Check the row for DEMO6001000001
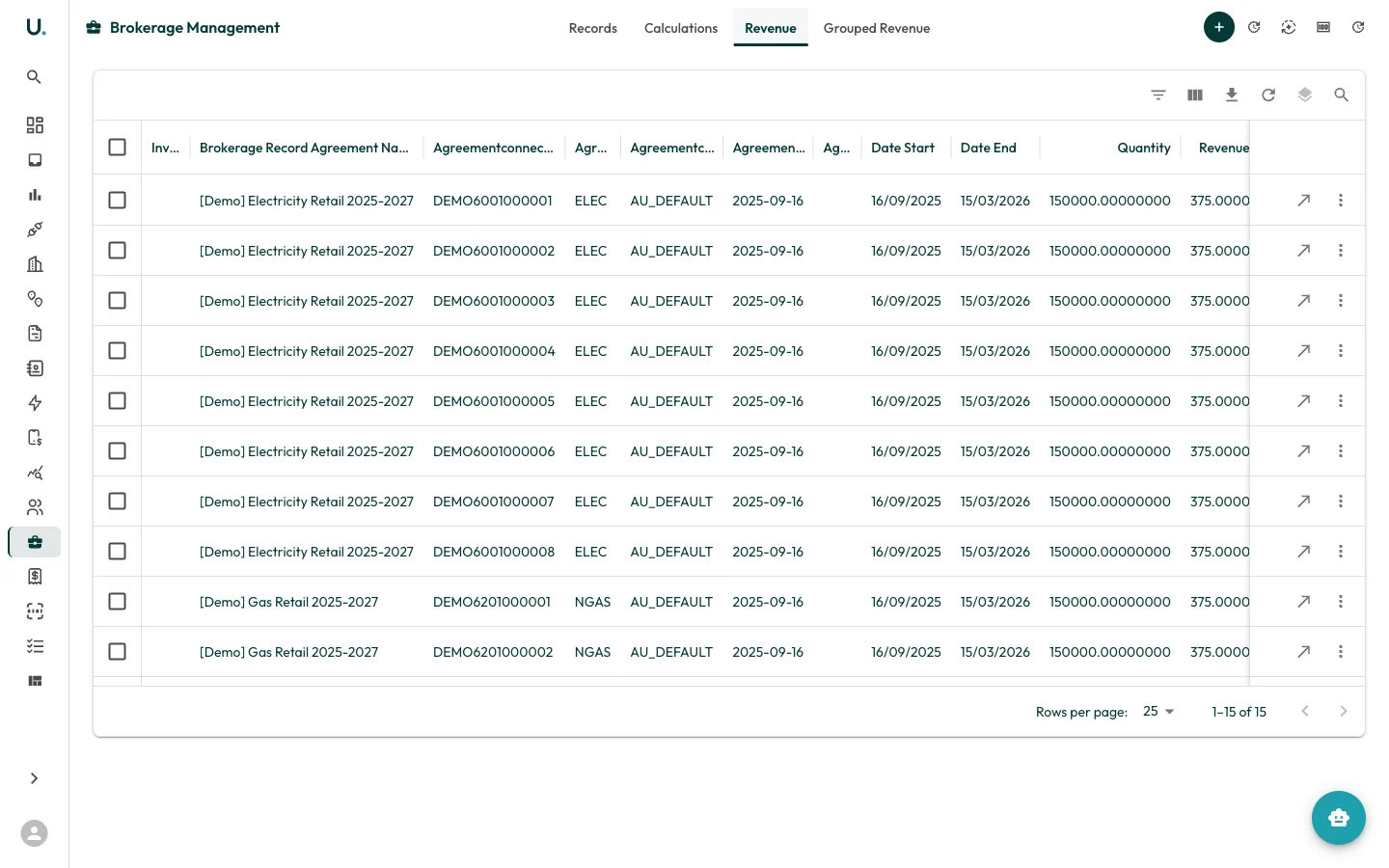1389x868 pixels. click(x=118, y=201)
